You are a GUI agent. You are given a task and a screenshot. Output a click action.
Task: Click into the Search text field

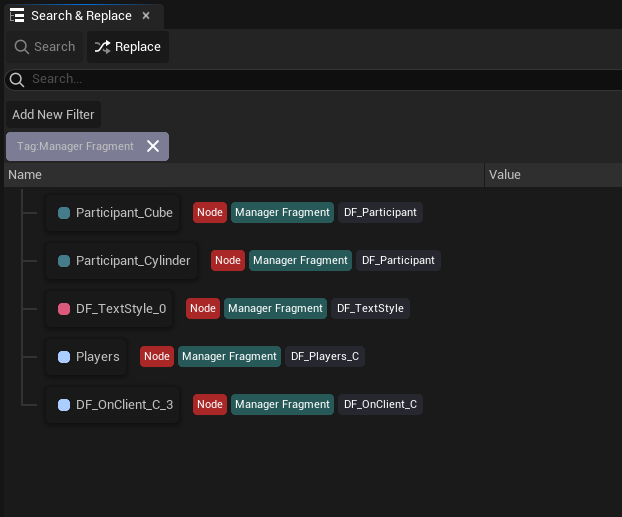tap(300, 79)
